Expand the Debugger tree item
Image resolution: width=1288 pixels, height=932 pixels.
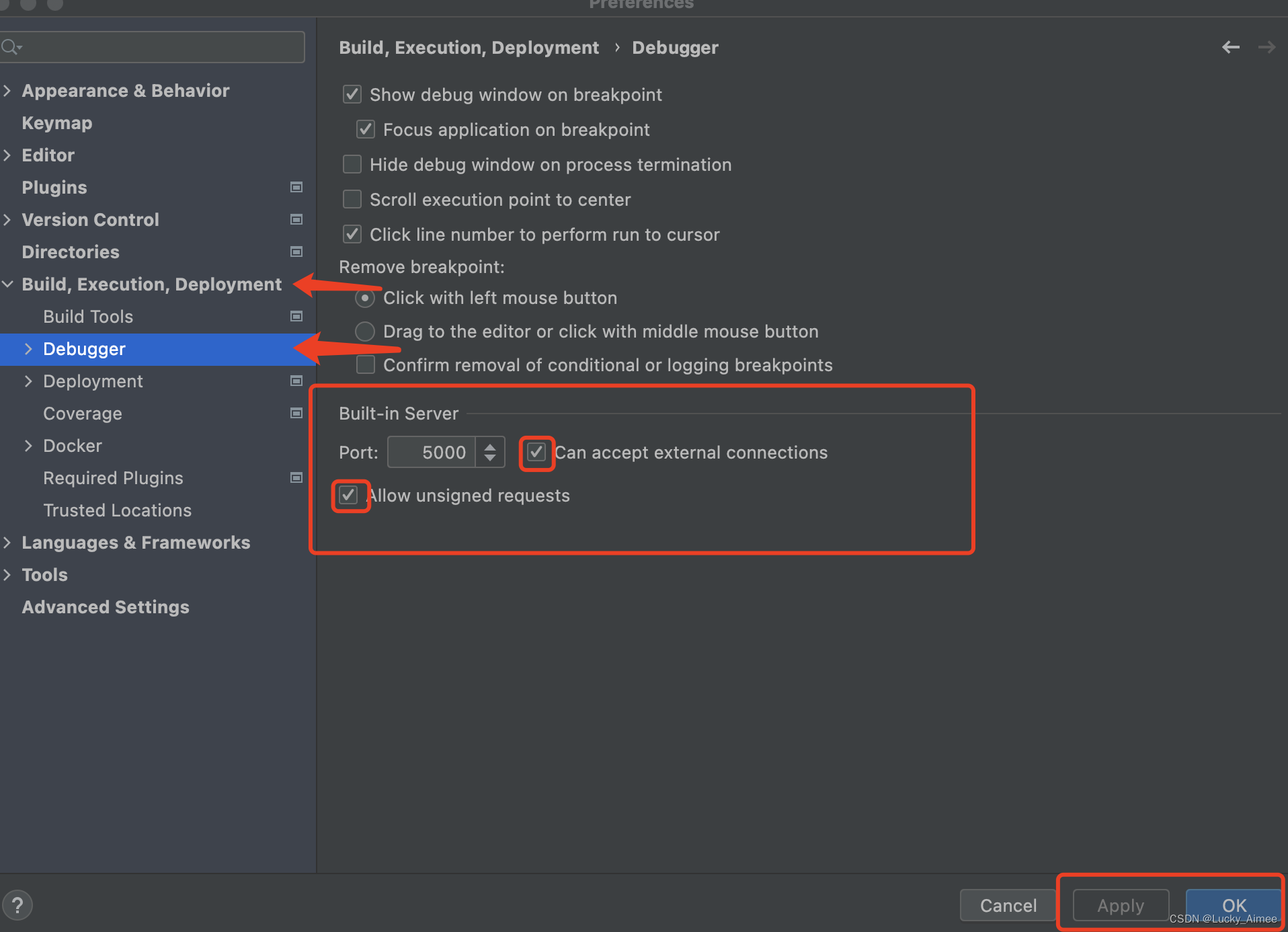coord(29,349)
